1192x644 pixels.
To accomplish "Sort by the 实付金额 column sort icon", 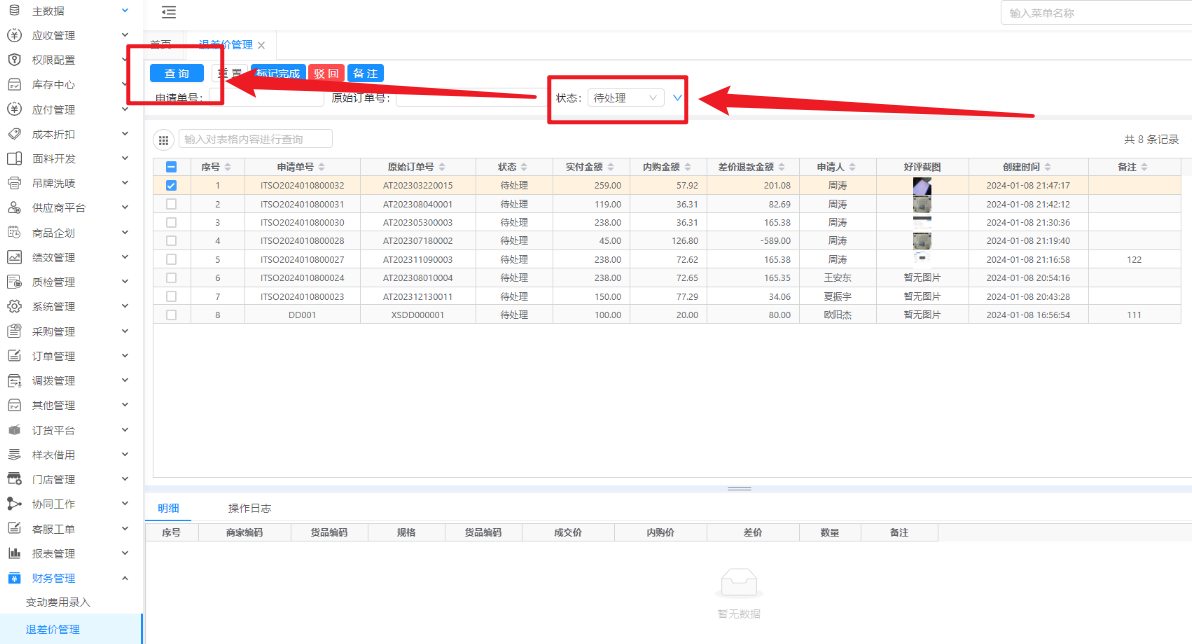I will (624, 167).
